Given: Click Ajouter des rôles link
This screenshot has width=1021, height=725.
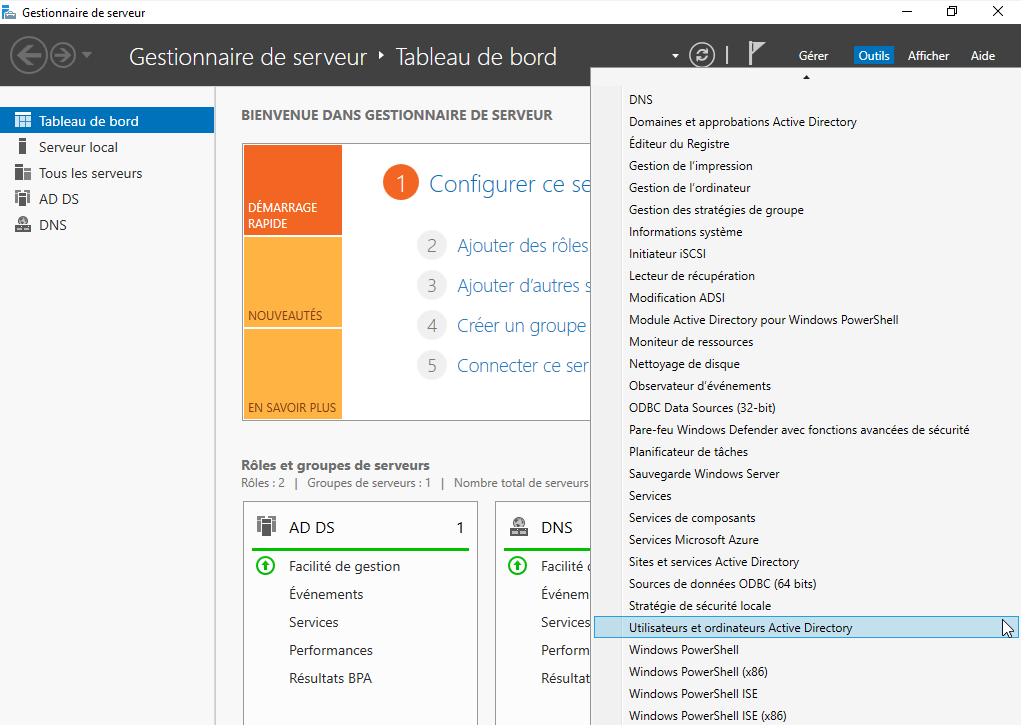Looking at the screenshot, I should click(522, 246).
